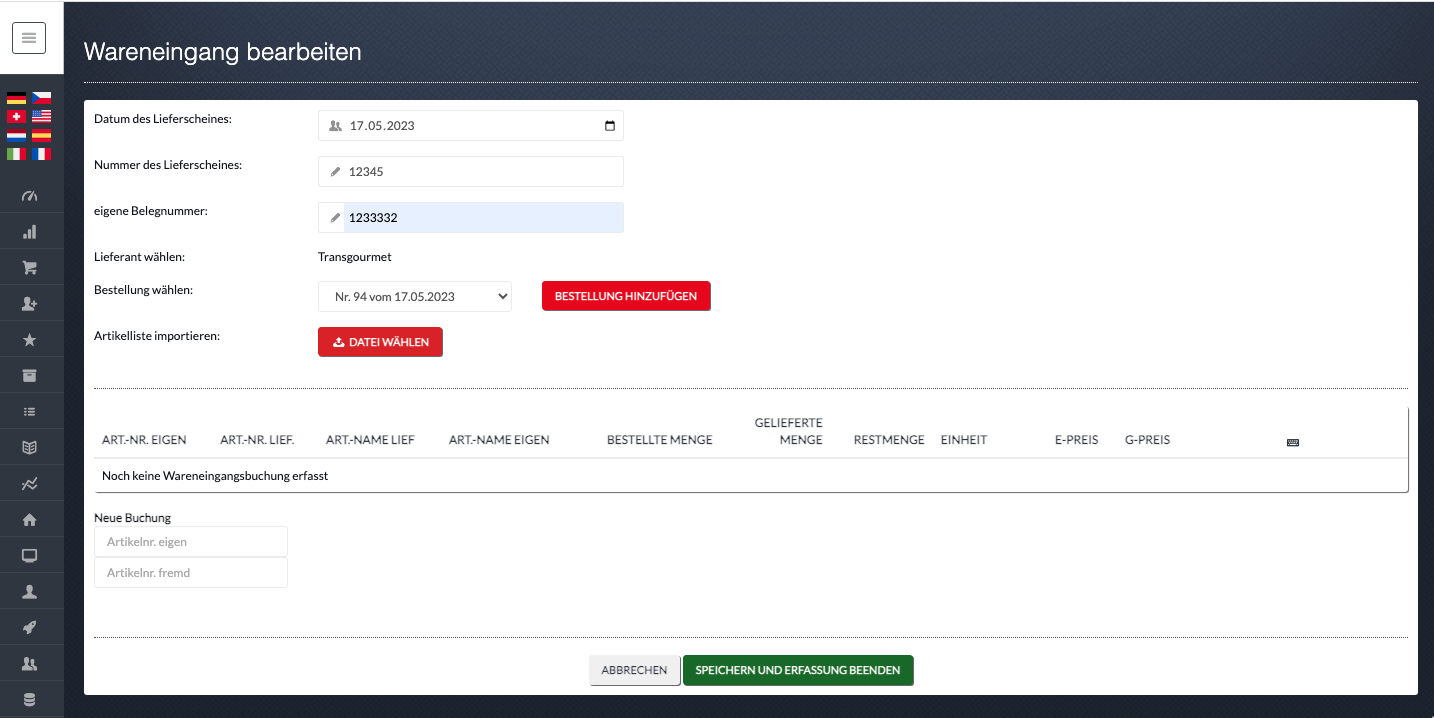The width and height of the screenshot is (1434, 718).
Task: Open the dashboard speedometer icon
Action: click(x=29, y=195)
